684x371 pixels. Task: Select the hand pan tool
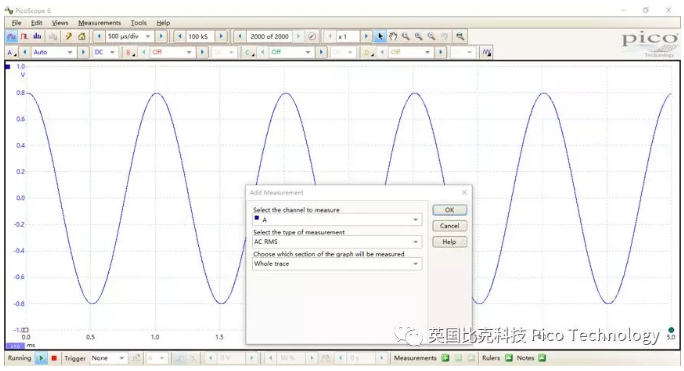pos(393,37)
